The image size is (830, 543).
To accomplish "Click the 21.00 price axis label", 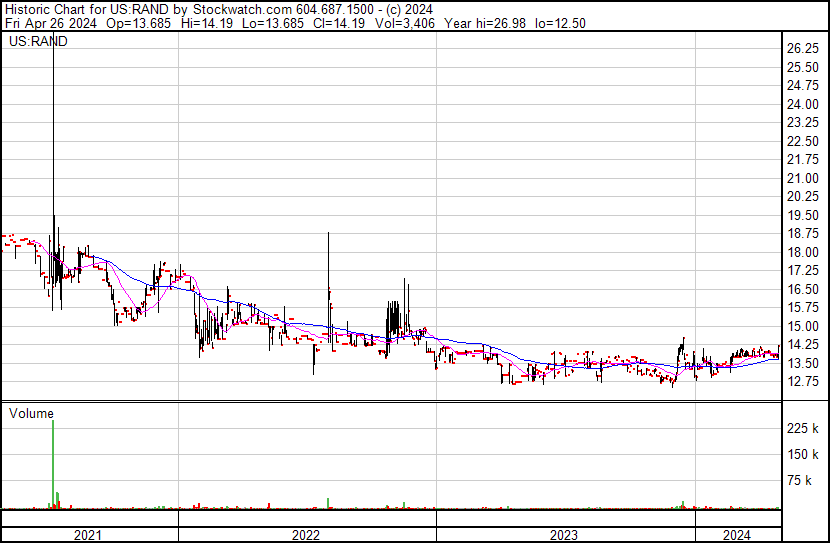I will coord(803,178).
